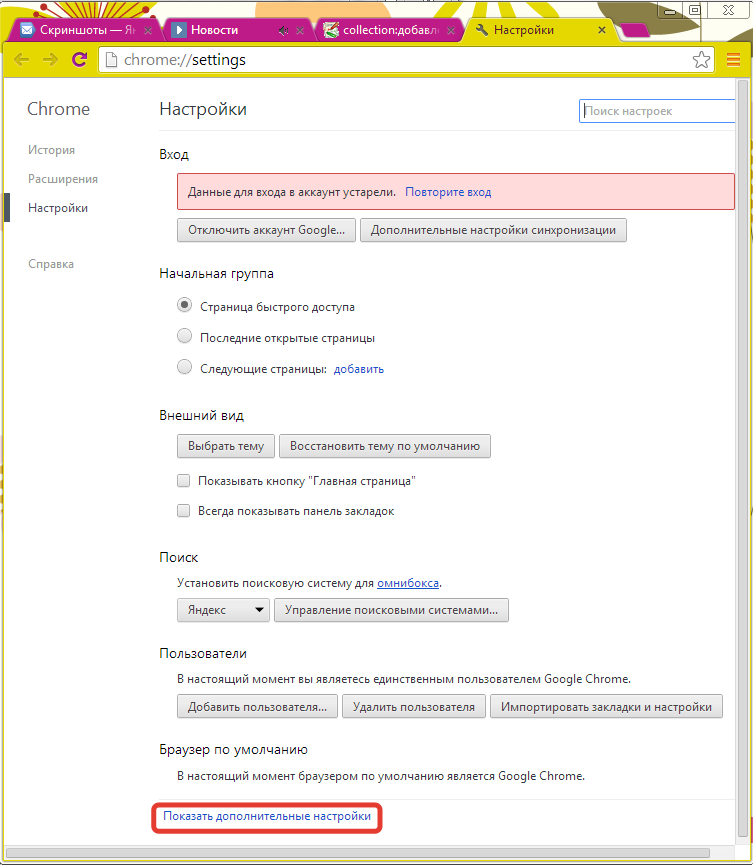Click the forward navigation arrow
Image resolution: width=753 pixels, height=865 pixels.
50,60
